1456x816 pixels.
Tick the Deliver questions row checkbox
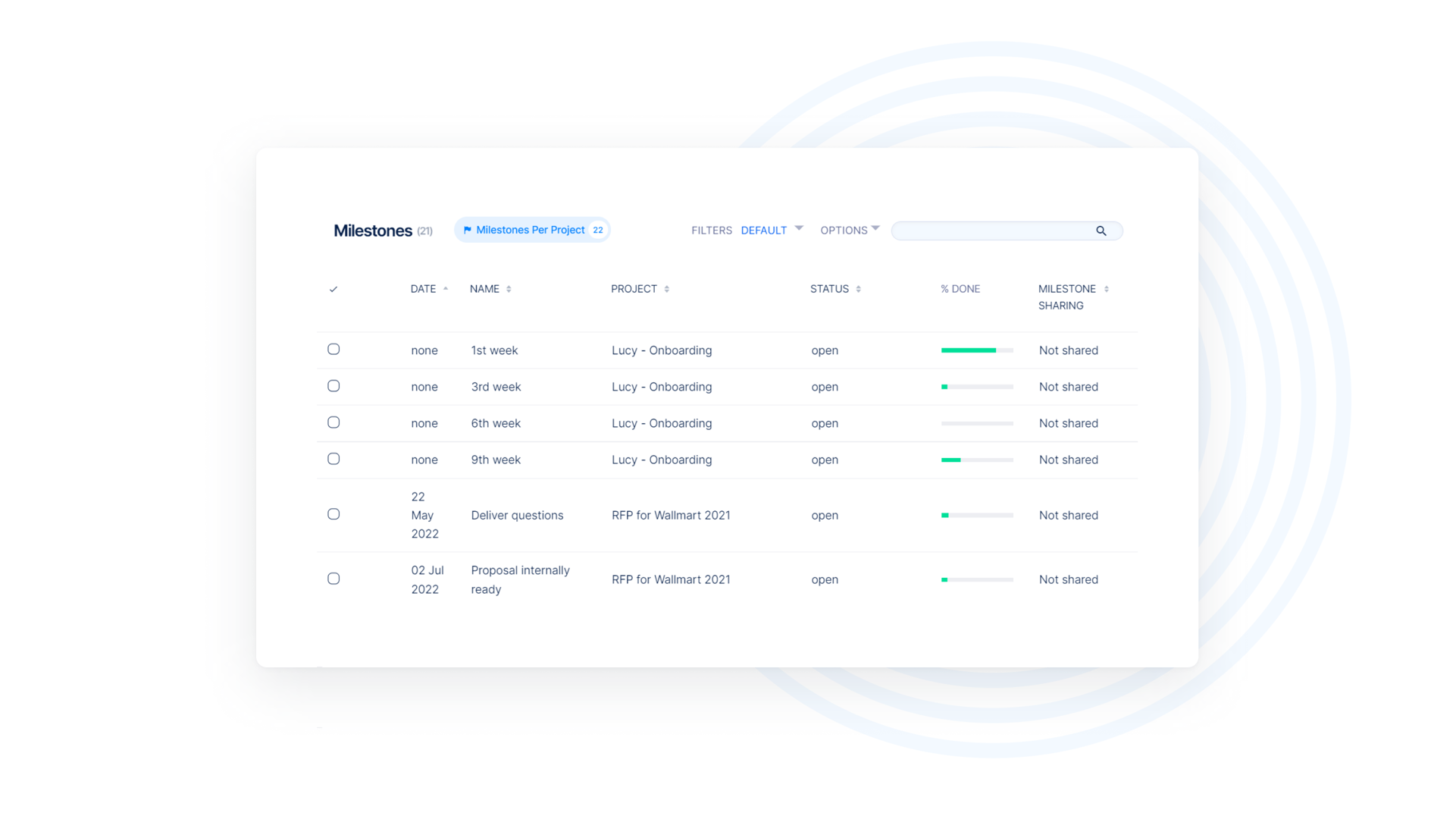(x=333, y=515)
